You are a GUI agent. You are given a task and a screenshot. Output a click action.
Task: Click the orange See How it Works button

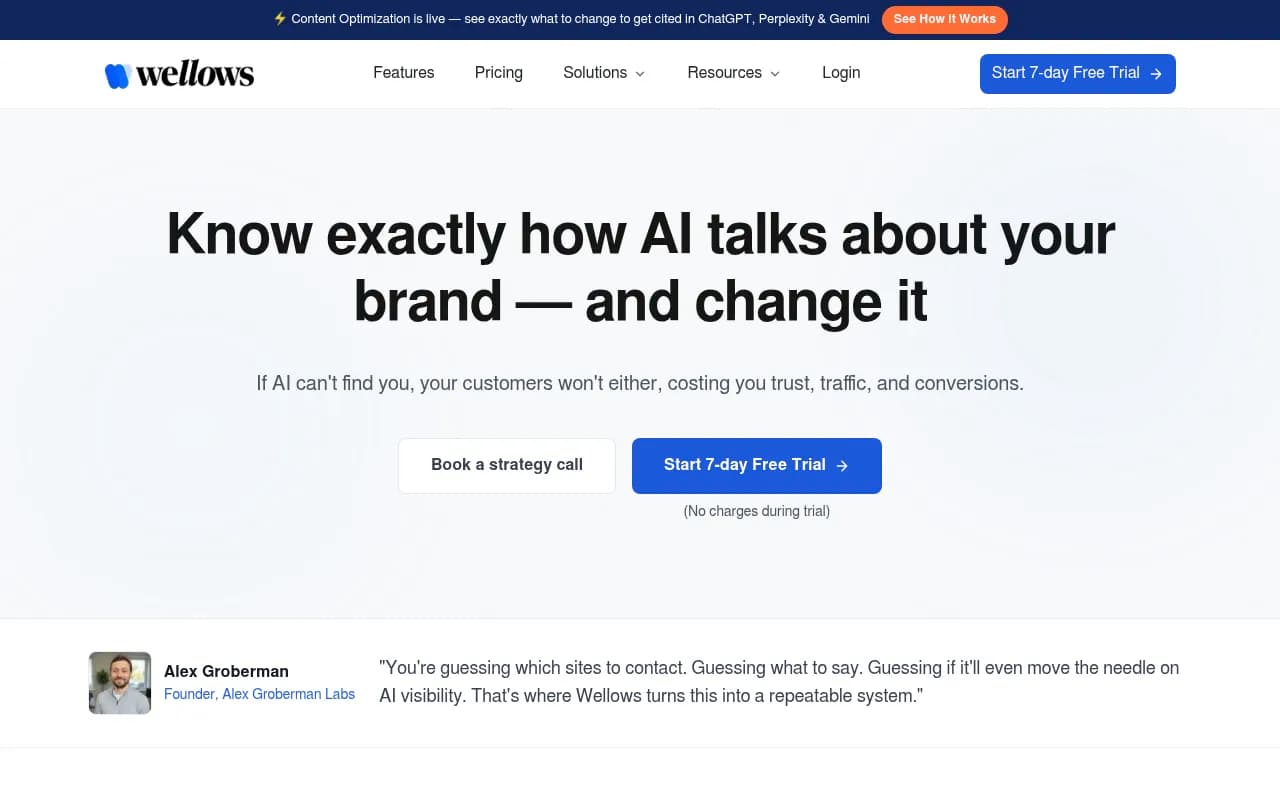(x=945, y=19)
